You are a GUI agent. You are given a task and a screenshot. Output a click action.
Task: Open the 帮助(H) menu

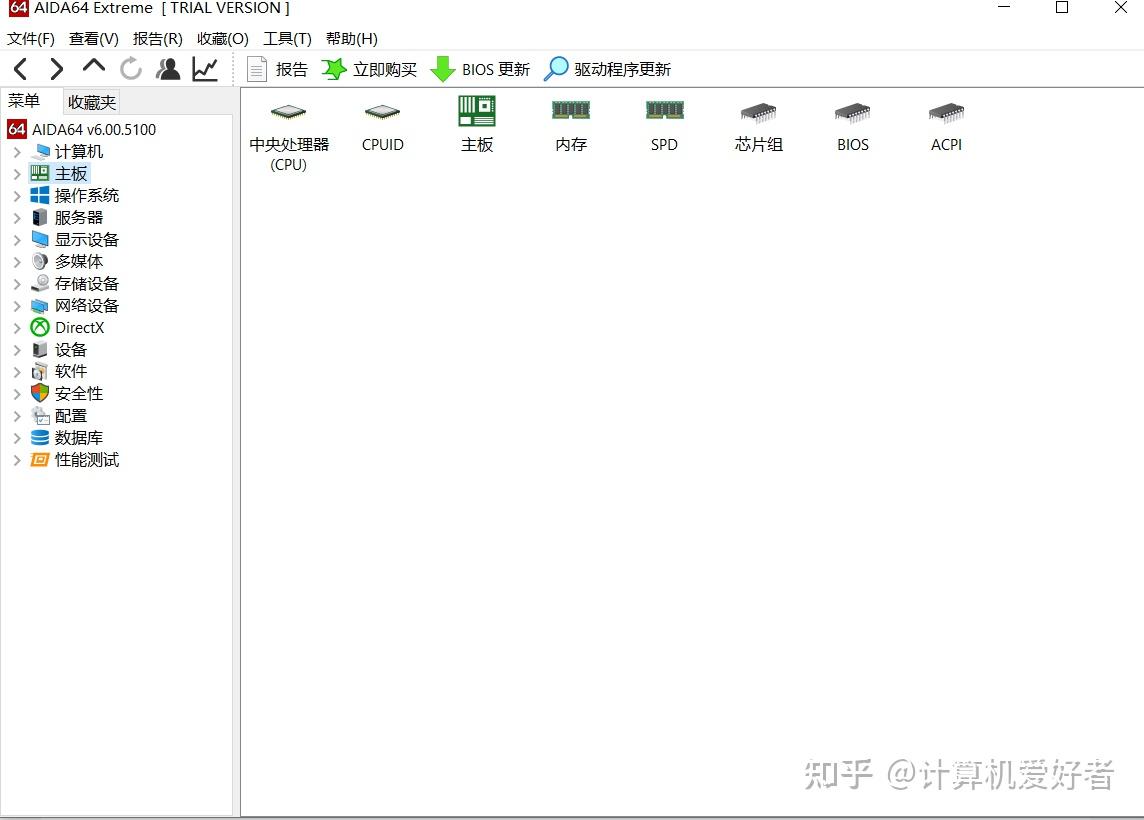(352, 39)
